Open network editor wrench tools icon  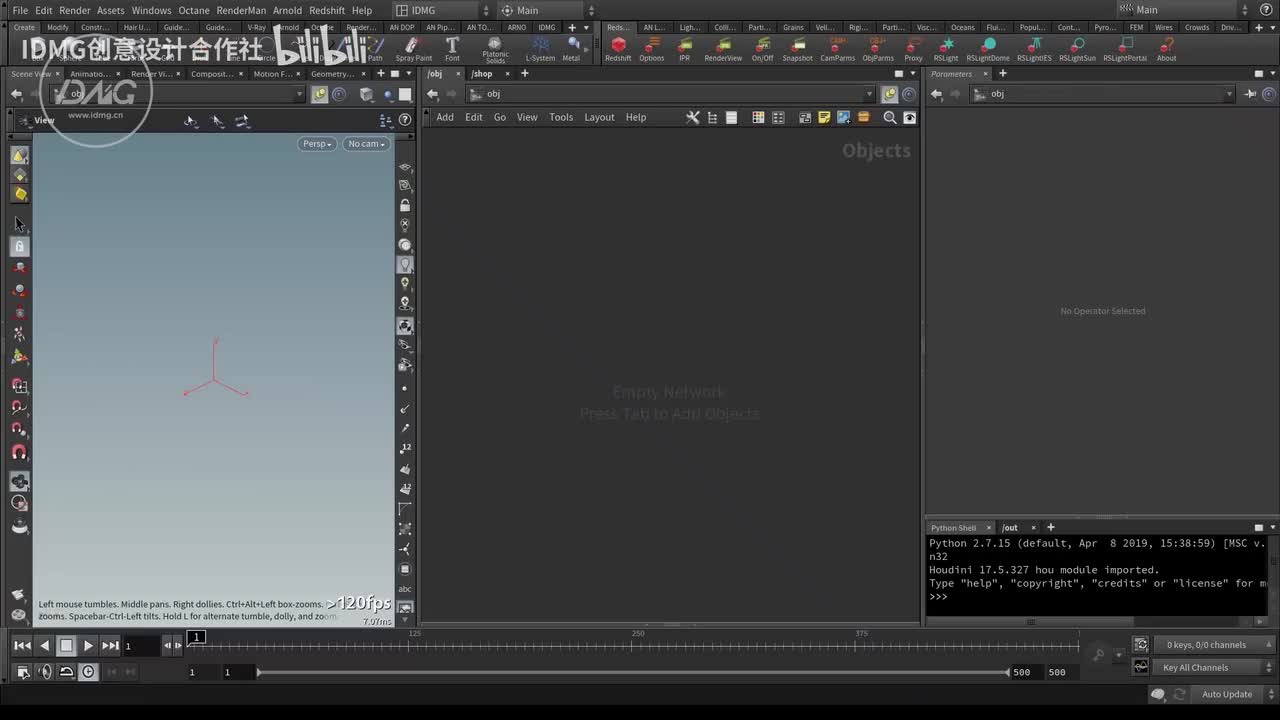[x=692, y=117]
